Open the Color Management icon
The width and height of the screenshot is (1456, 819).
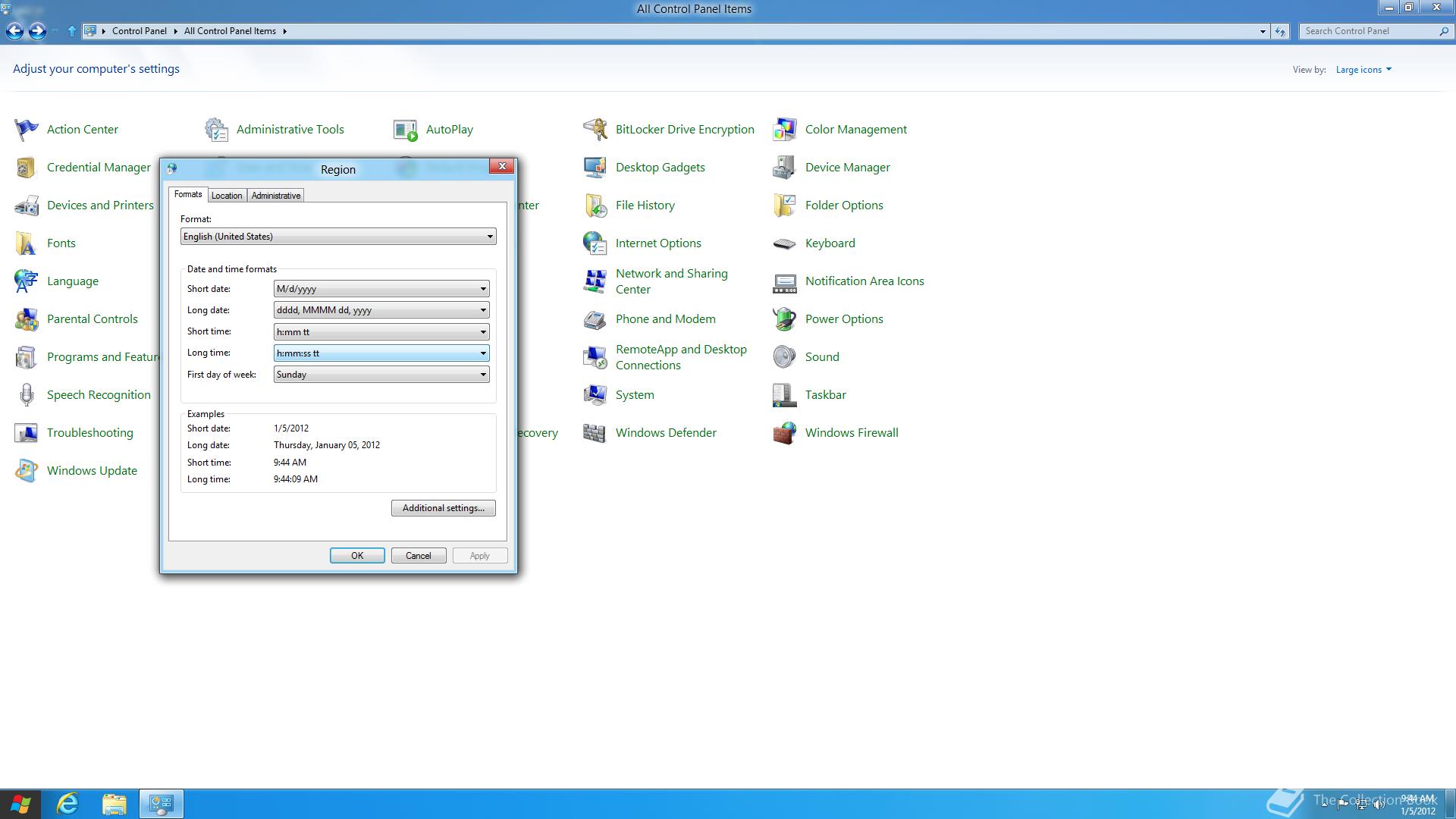point(785,130)
